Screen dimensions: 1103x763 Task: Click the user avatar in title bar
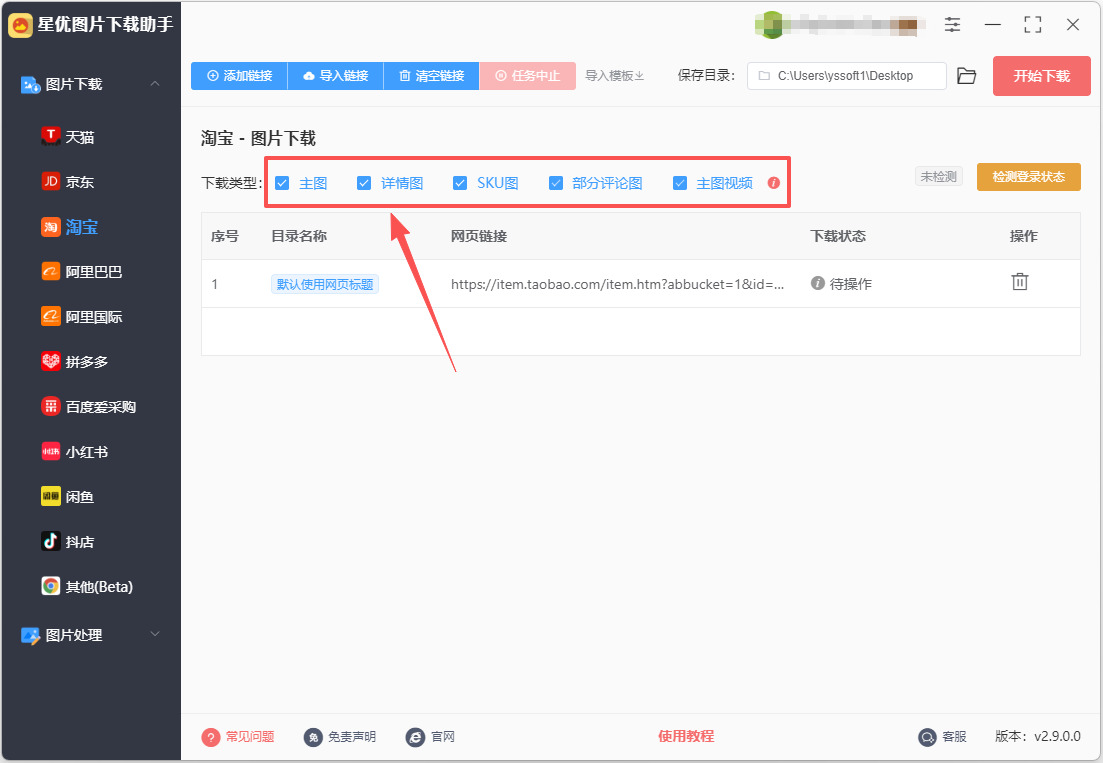pyautogui.click(x=772, y=25)
